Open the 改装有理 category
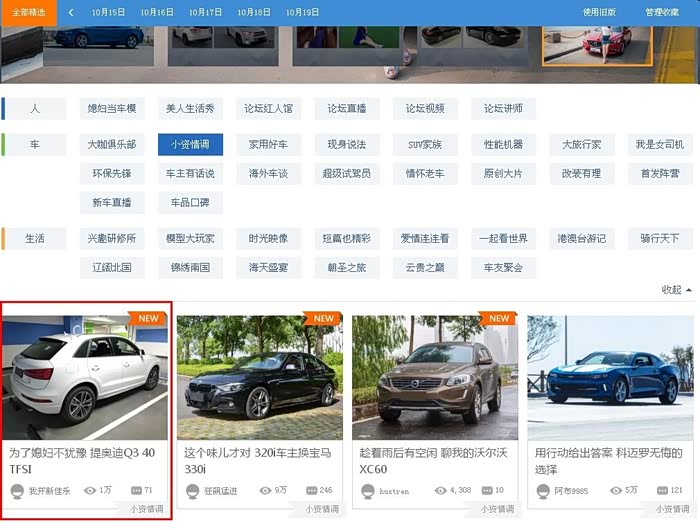Screen dimensions: 700x530 [582, 174]
